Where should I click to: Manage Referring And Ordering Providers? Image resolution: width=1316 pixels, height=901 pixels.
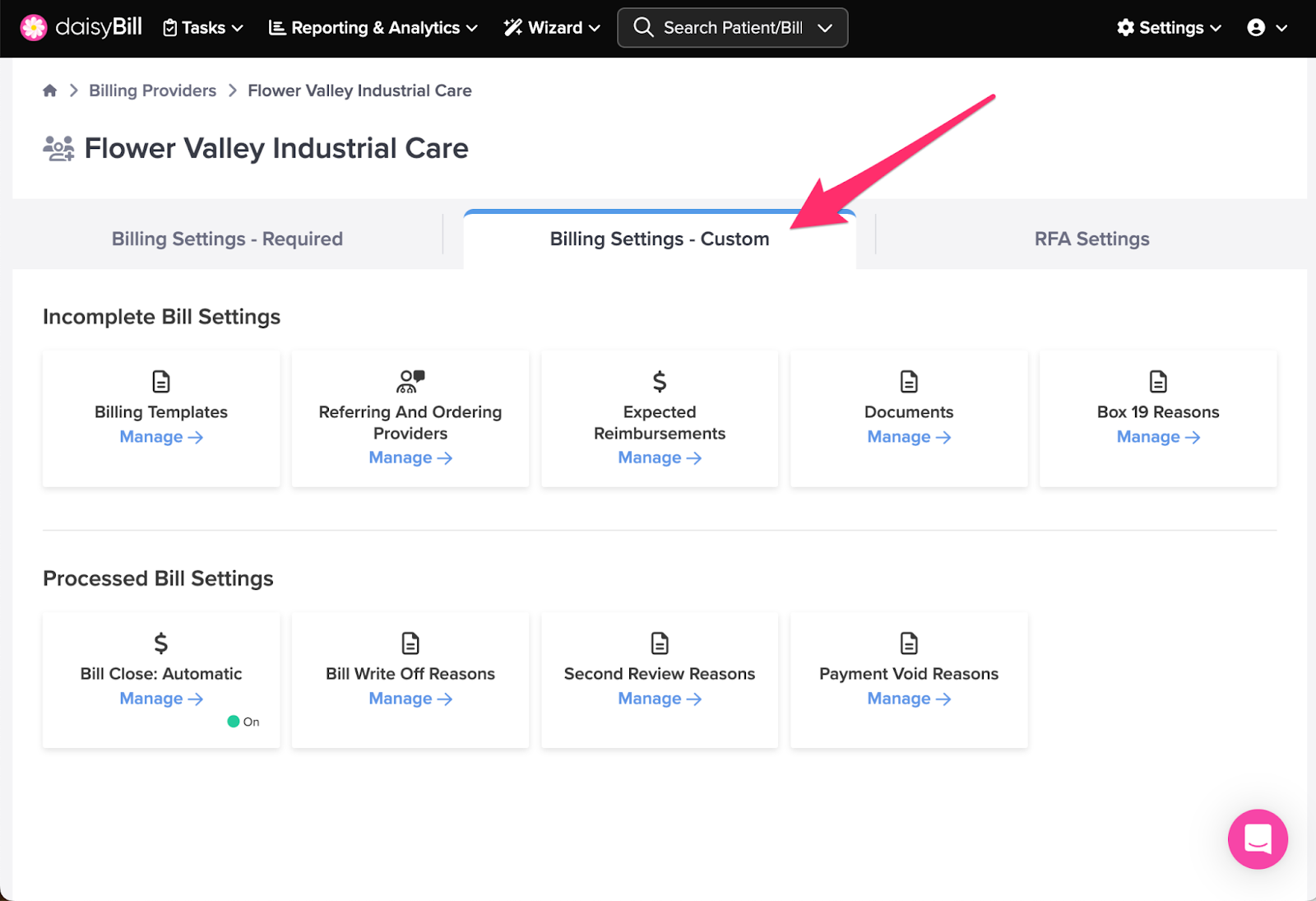(410, 457)
